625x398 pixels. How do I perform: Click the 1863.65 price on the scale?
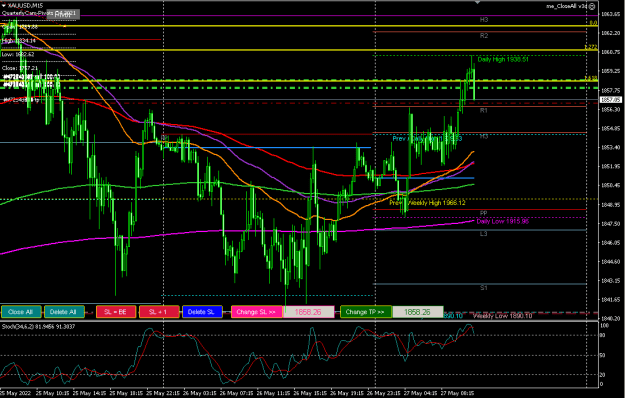coord(611,14)
